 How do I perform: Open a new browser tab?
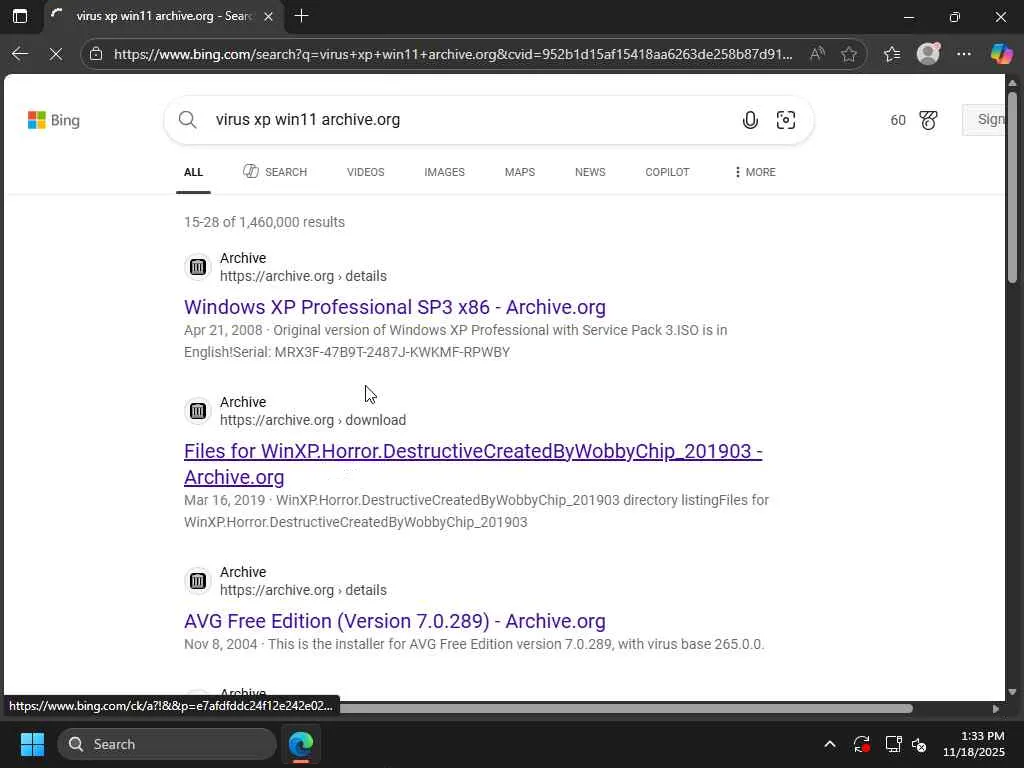coord(301,16)
